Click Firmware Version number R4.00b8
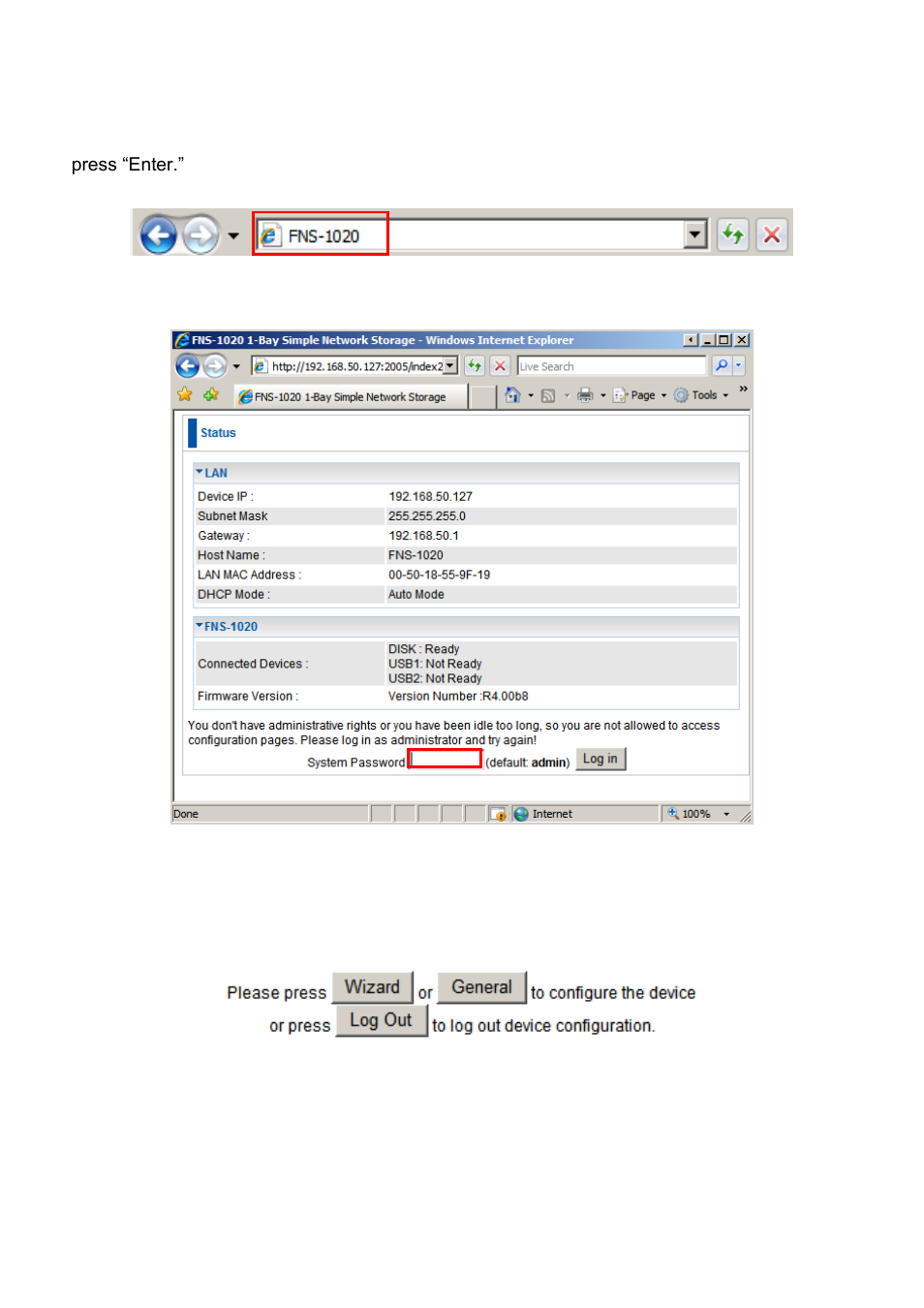 point(506,697)
